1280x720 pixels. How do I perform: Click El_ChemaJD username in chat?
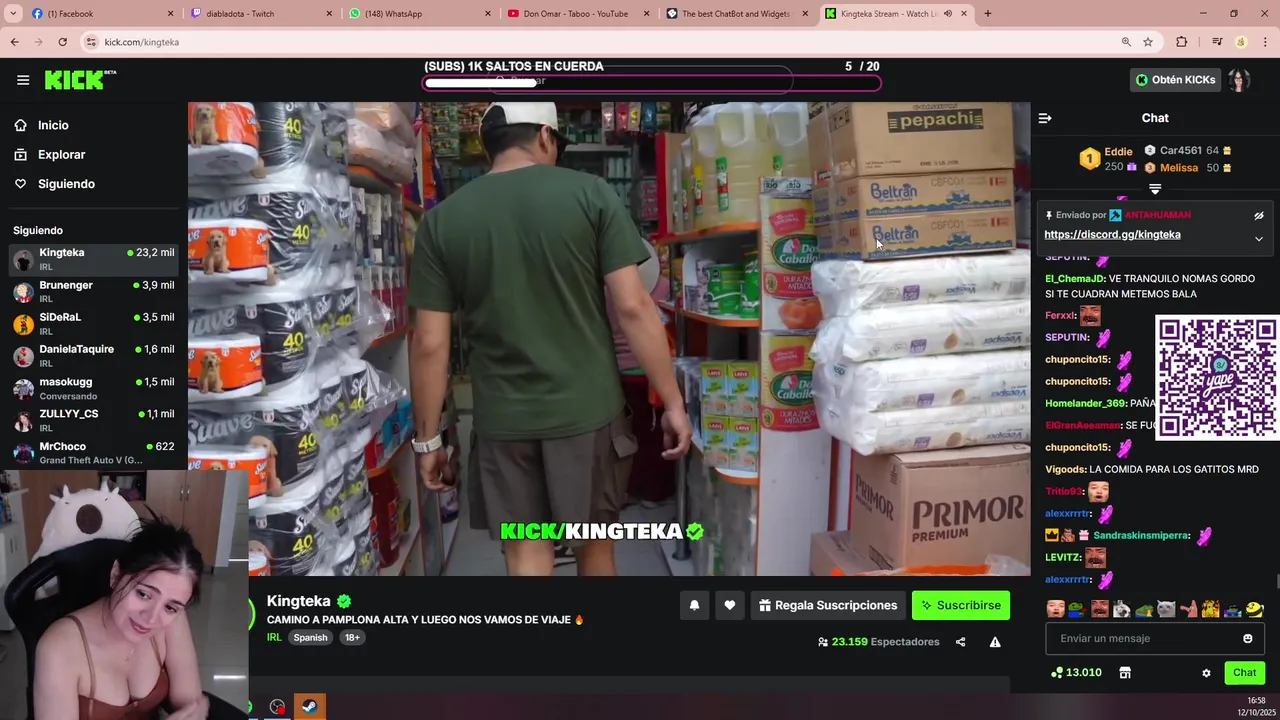tap(1075, 279)
